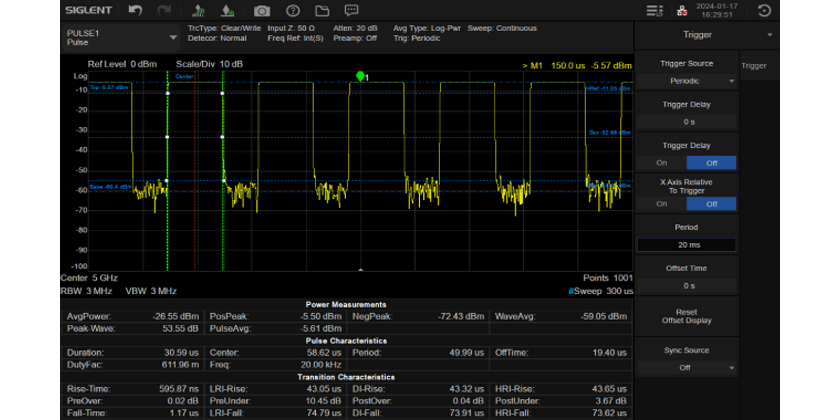The height and width of the screenshot is (420, 840).
Task: Click the preset restore icon at top right
Action: 765,11
